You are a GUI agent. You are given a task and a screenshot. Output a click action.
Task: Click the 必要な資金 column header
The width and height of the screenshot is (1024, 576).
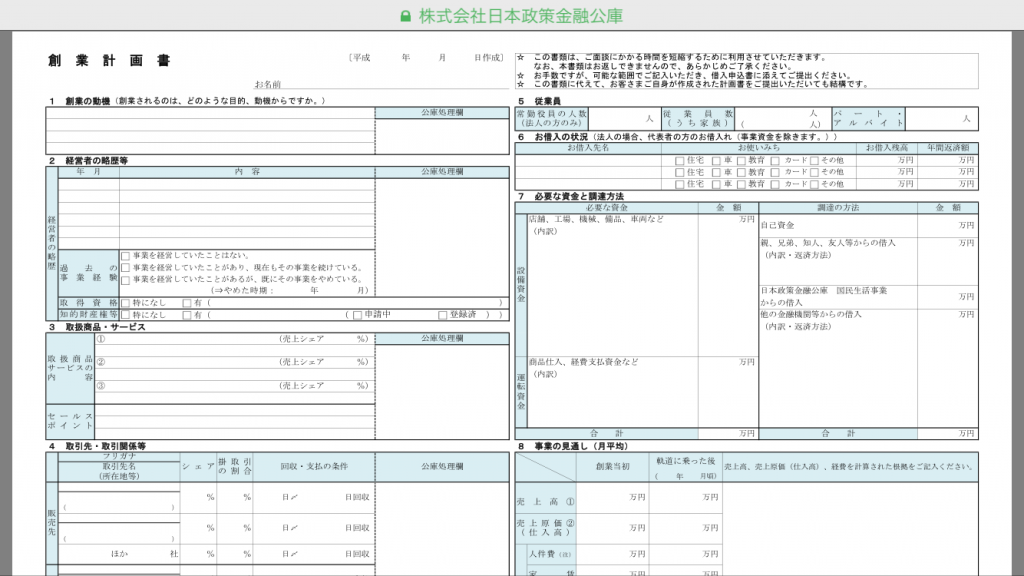606,208
